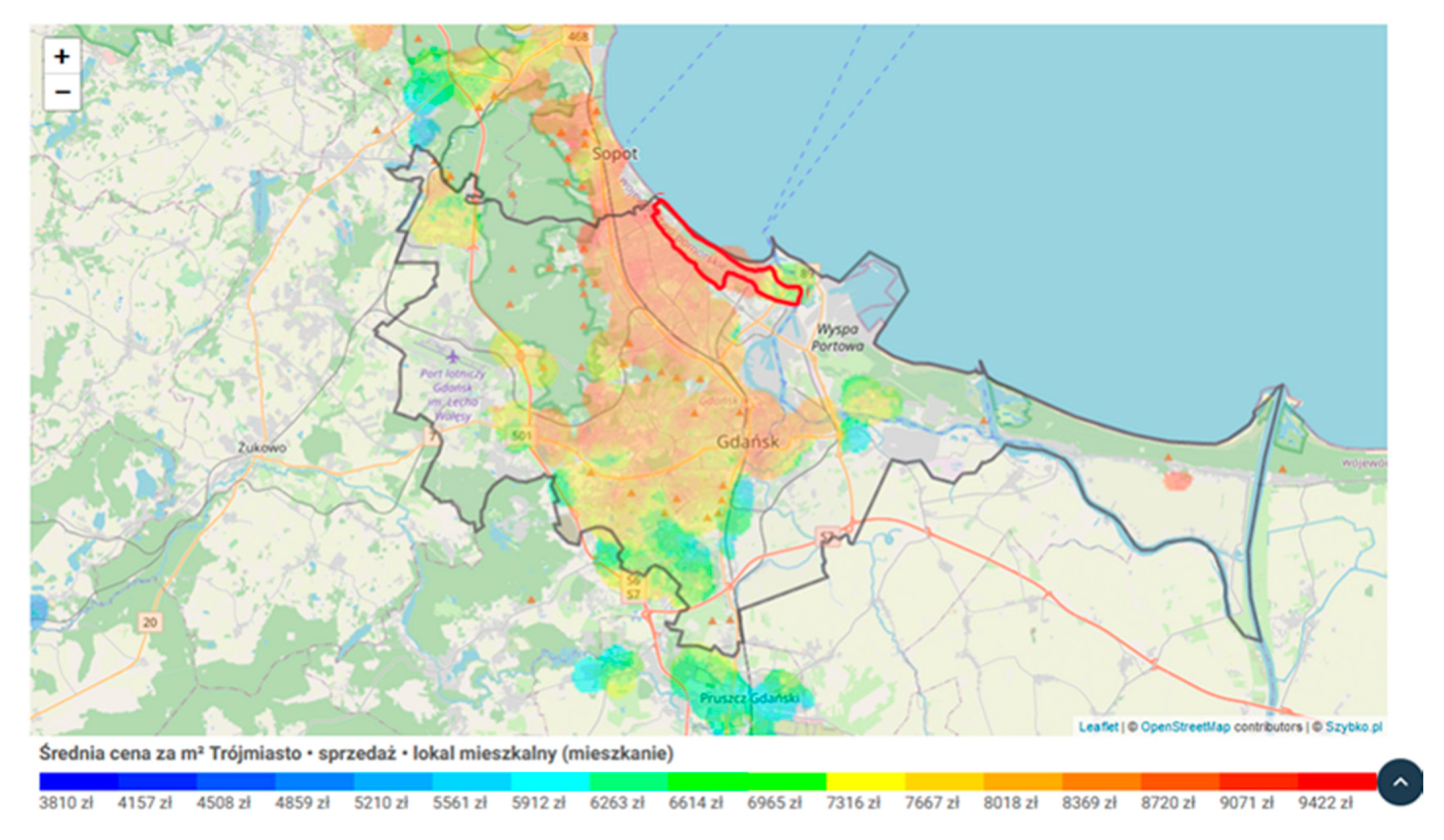Image resolution: width=1444 pixels, height=840 pixels.
Task: Zoom out with the minus button
Action: [62, 92]
